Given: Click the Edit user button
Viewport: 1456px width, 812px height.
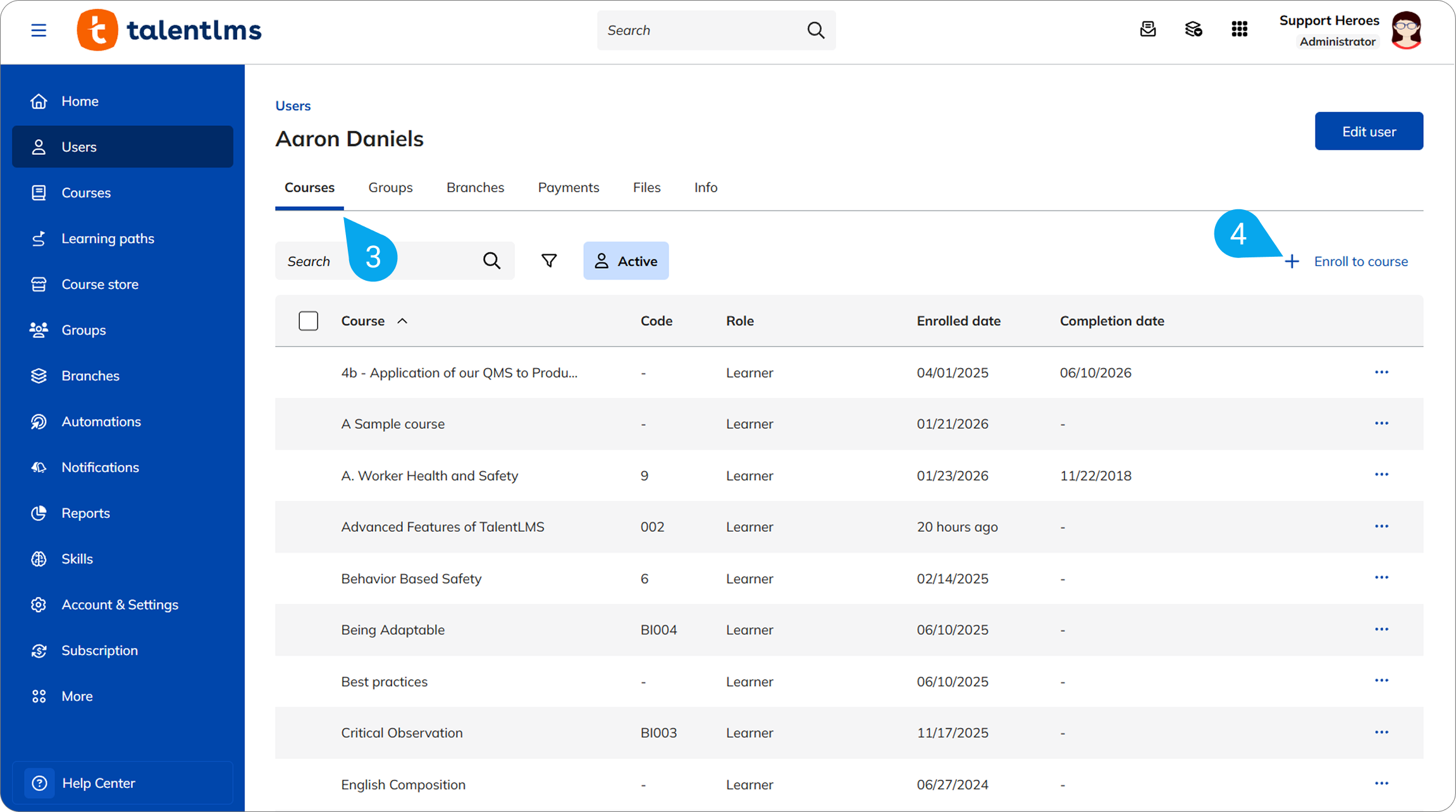Looking at the screenshot, I should pos(1369,132).
